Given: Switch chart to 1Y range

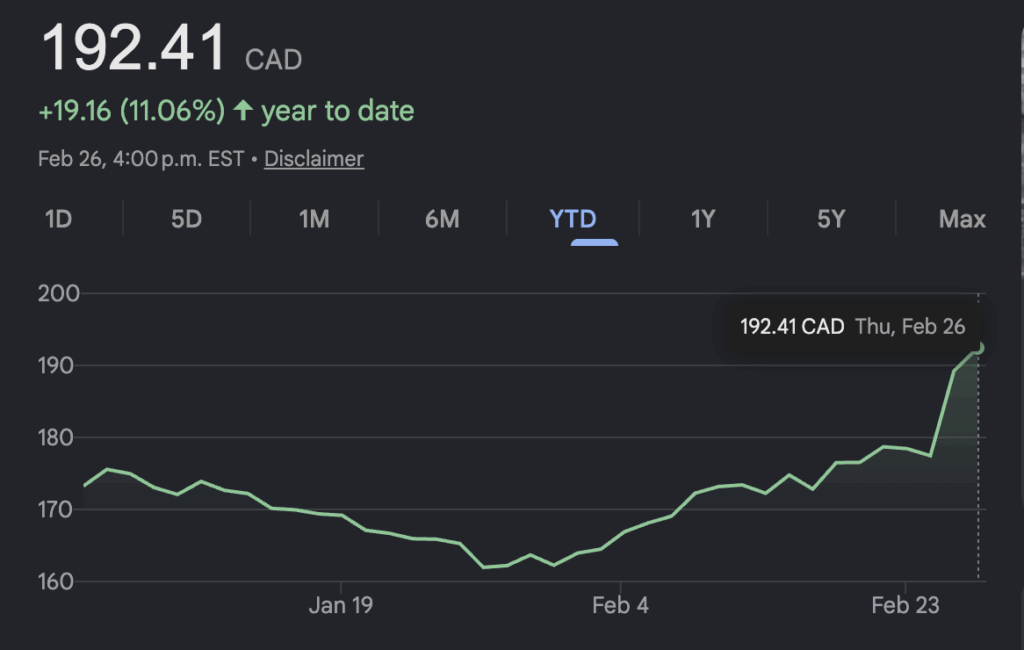Looking at the screenshot, I should pyautogui.click(x=703, y=219).
